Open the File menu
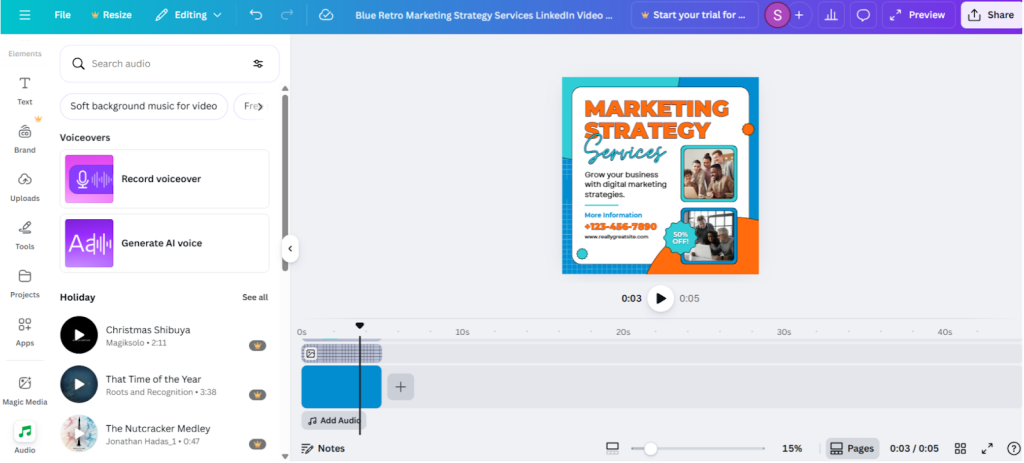This screenshot has height=463, width=1024. [x=63, y=15]
